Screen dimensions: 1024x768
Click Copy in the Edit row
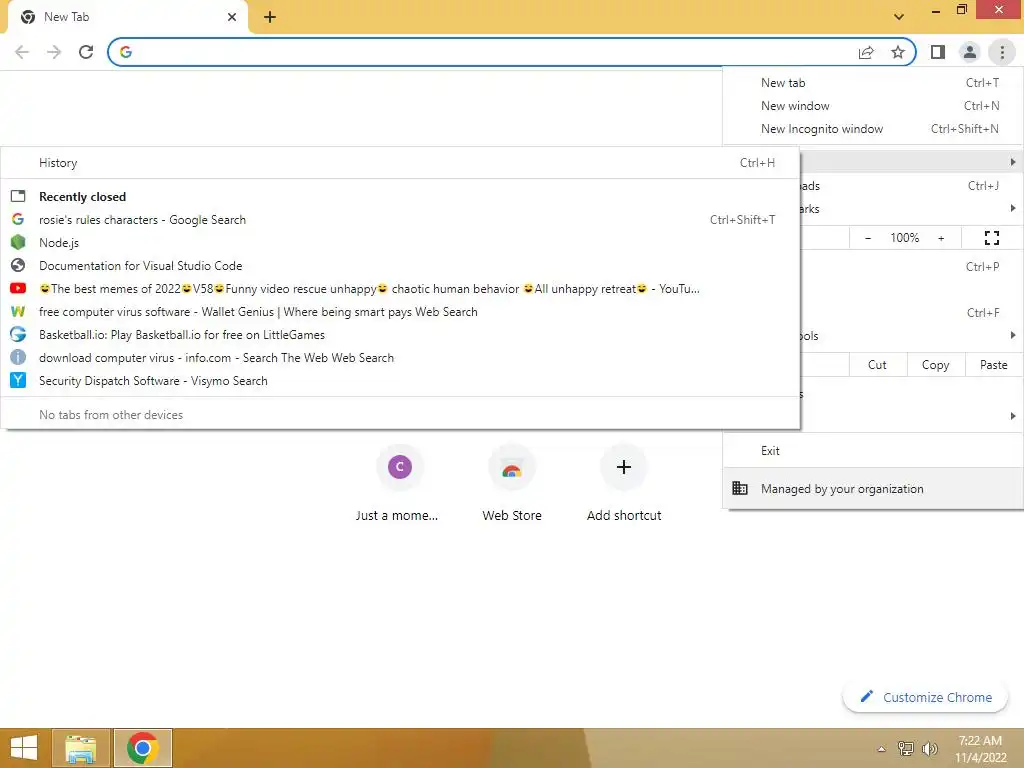click(x=935, y=365)
